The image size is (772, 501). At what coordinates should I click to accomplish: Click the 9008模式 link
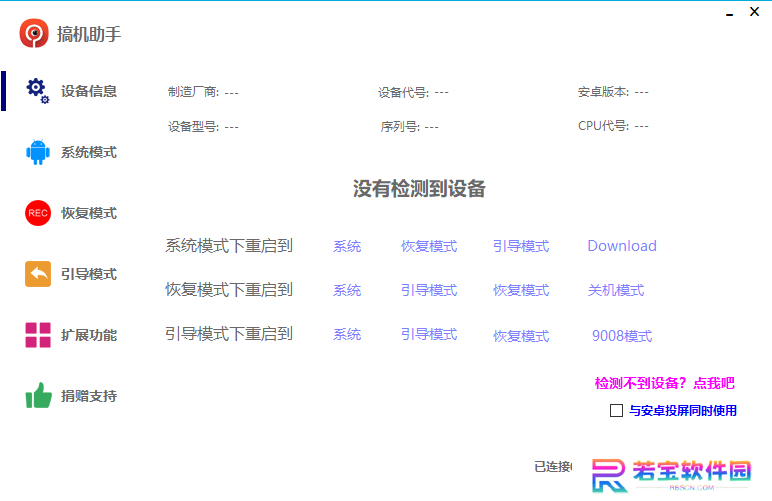pos(622,336)
